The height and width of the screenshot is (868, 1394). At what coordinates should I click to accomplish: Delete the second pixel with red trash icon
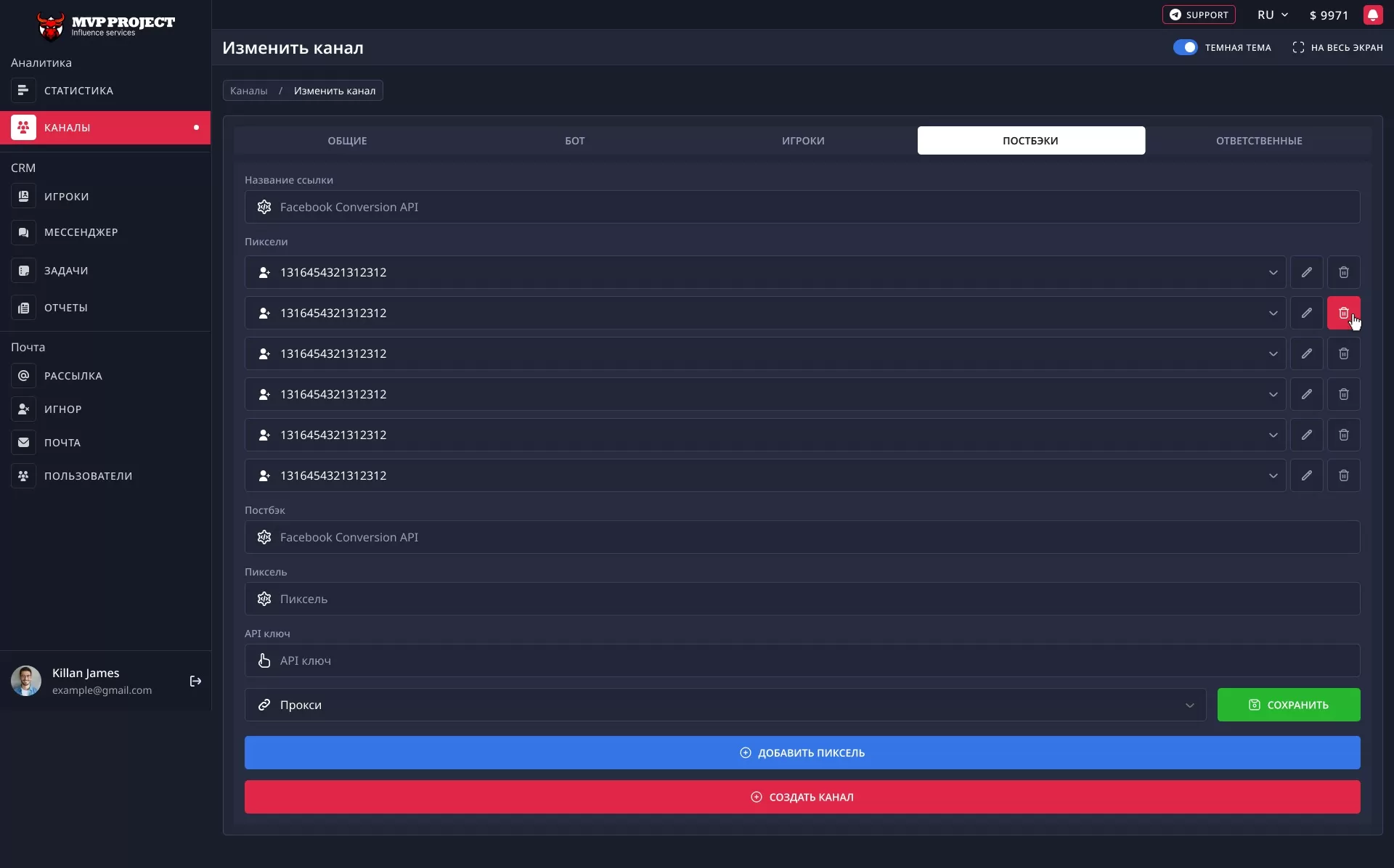[1342, 313]
